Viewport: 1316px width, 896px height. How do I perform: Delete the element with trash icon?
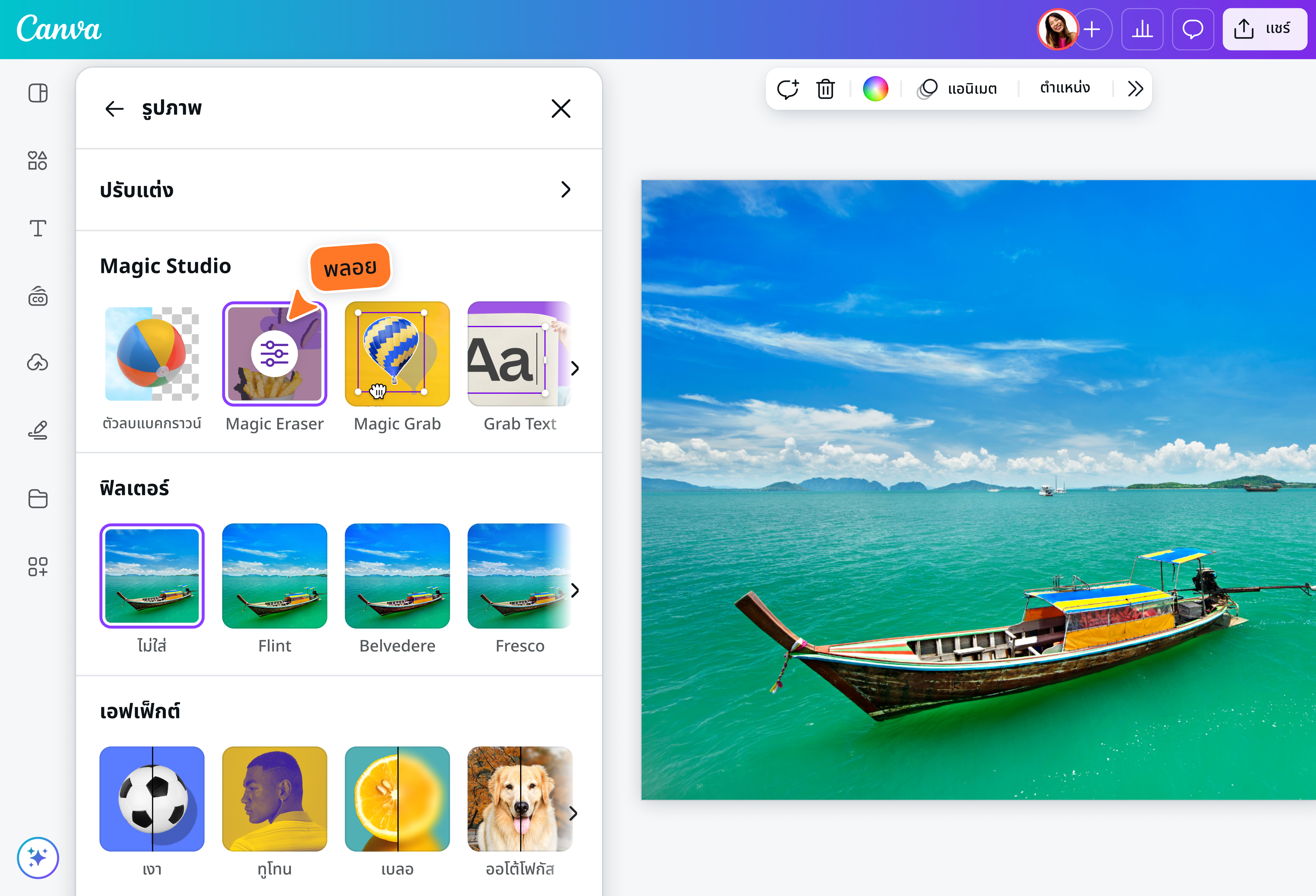(826, 89)
